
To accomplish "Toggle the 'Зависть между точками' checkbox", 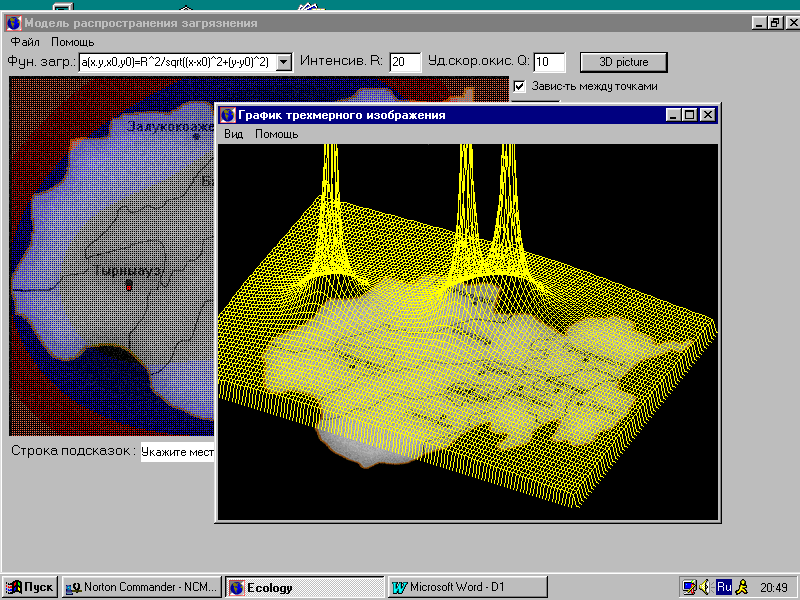I will coord(519,87).
